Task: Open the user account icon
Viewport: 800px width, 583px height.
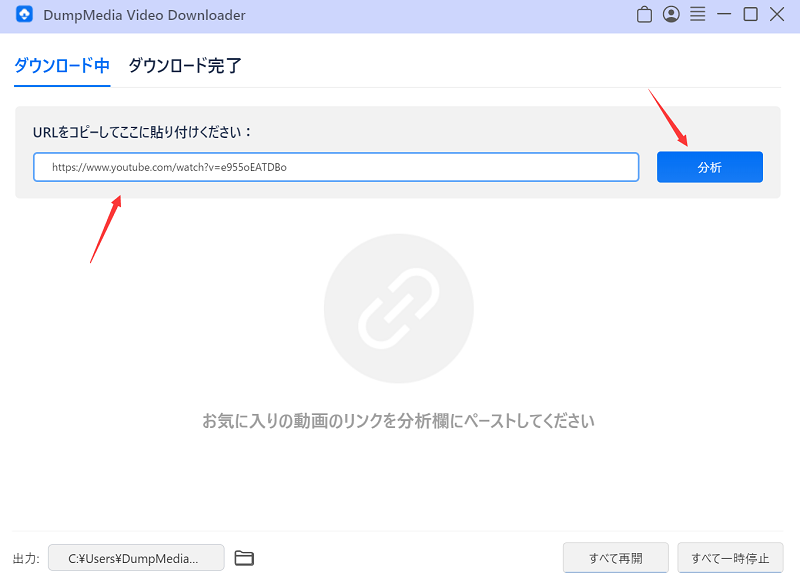Action: [671, 15]
